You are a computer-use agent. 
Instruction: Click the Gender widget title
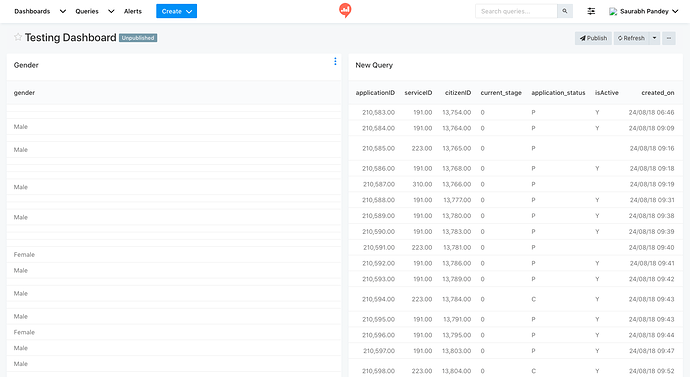tap(26, 65)
